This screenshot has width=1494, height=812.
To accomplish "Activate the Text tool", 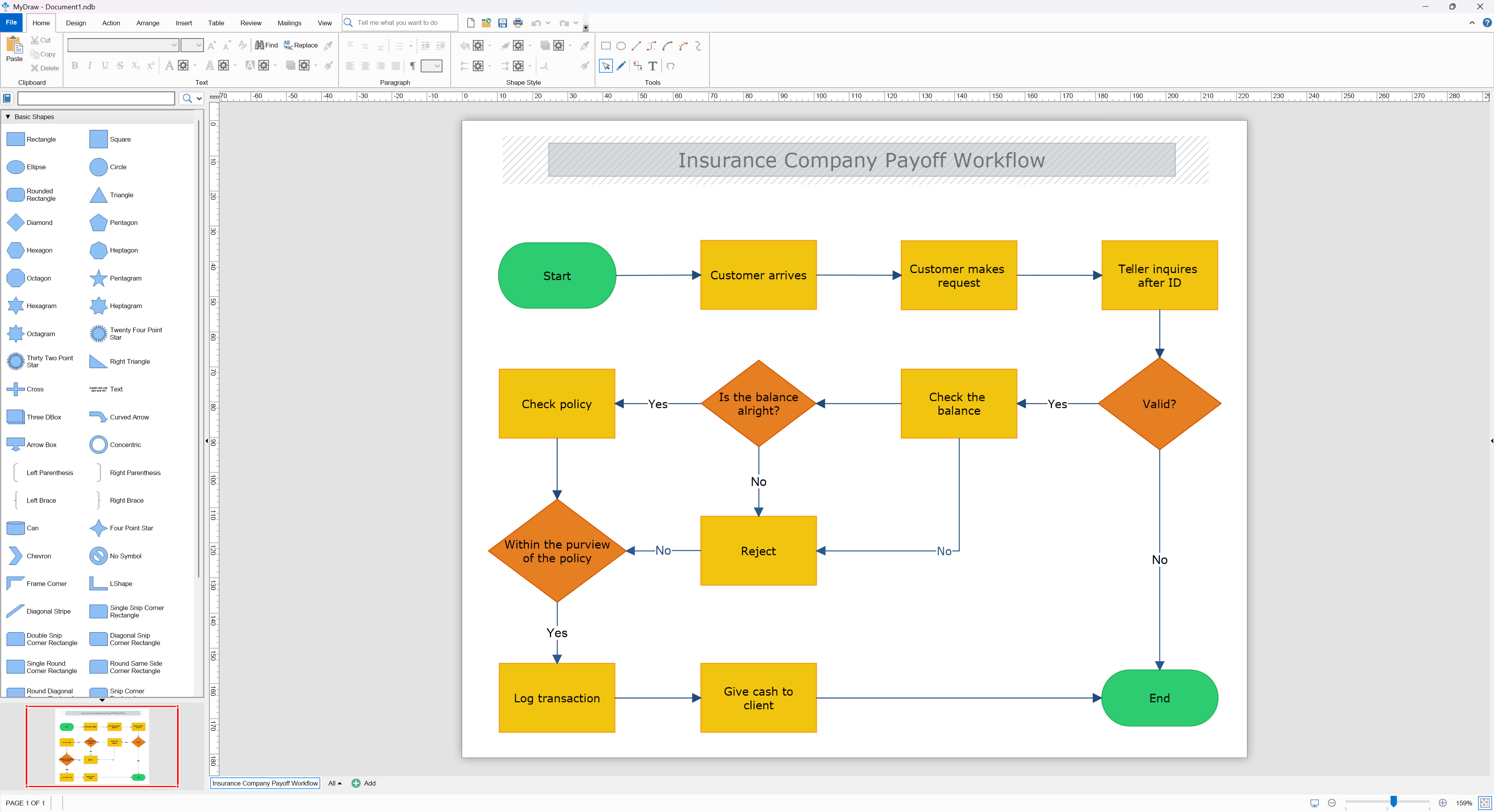I will pos(653,66).
